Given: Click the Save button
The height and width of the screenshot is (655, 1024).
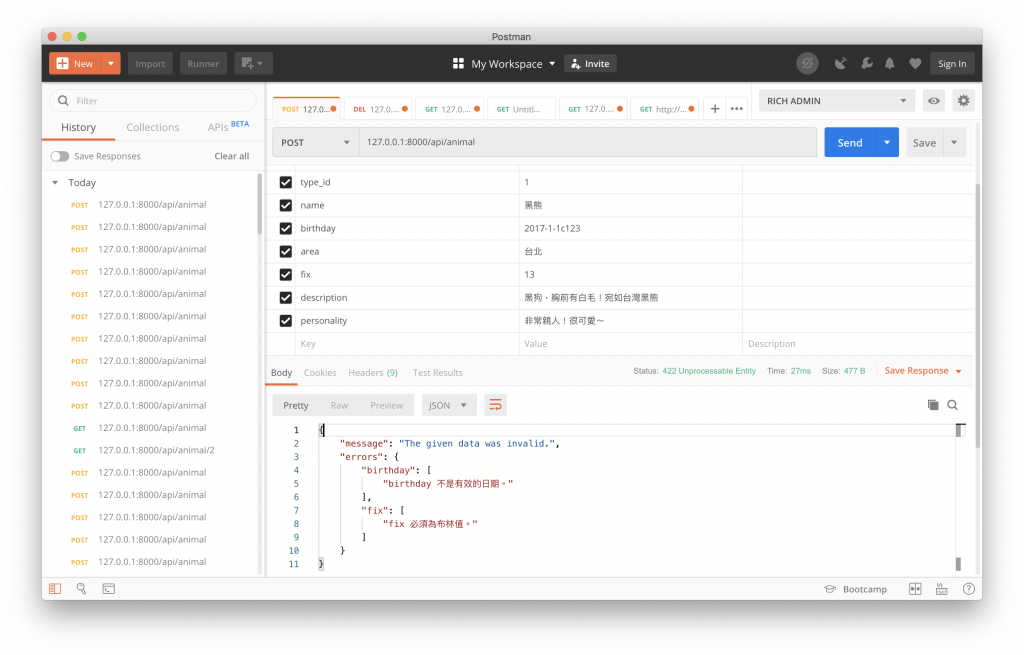Looking at the screenshot, I should tap(924, 142).
